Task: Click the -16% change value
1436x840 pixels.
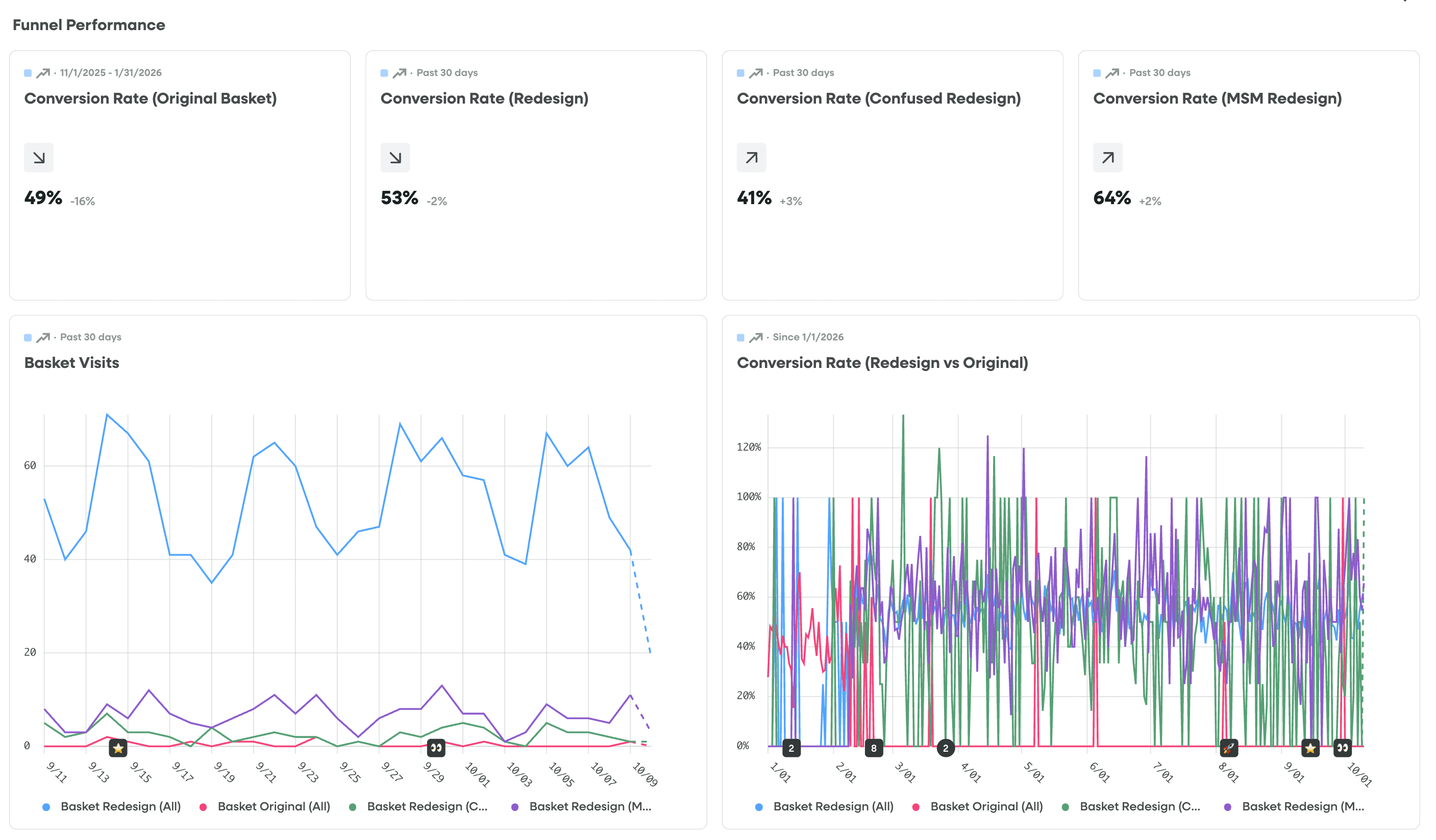Action: [x=83, y=201]
